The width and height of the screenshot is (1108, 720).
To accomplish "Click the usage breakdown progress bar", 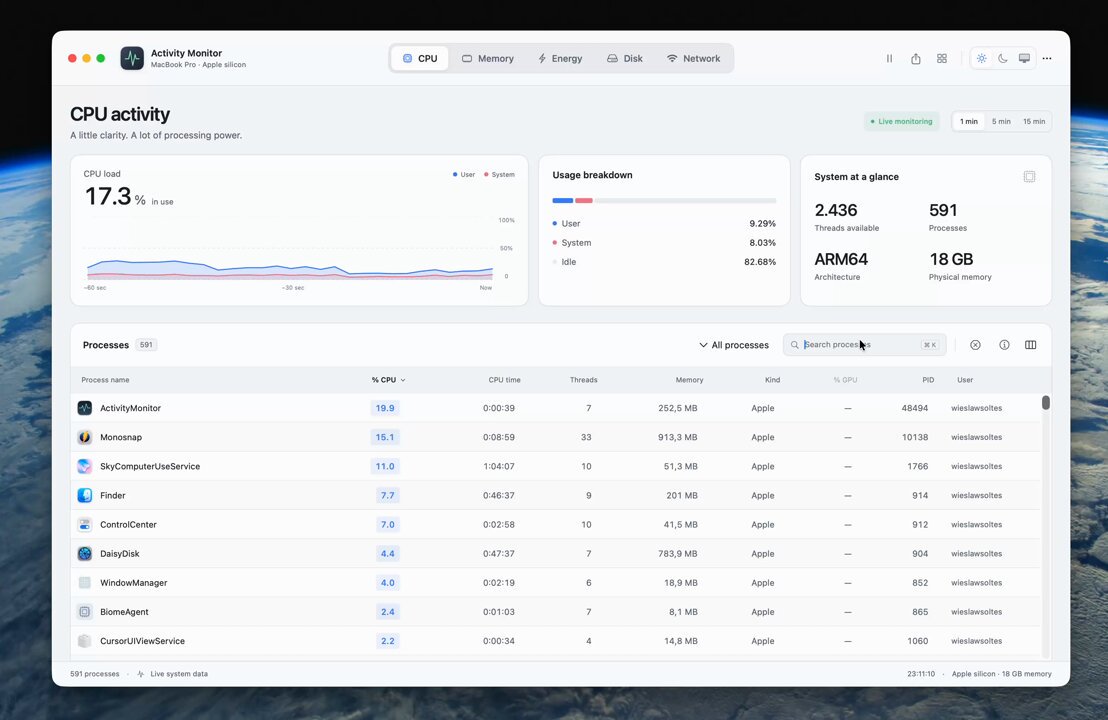I will (x=664, y=201).
